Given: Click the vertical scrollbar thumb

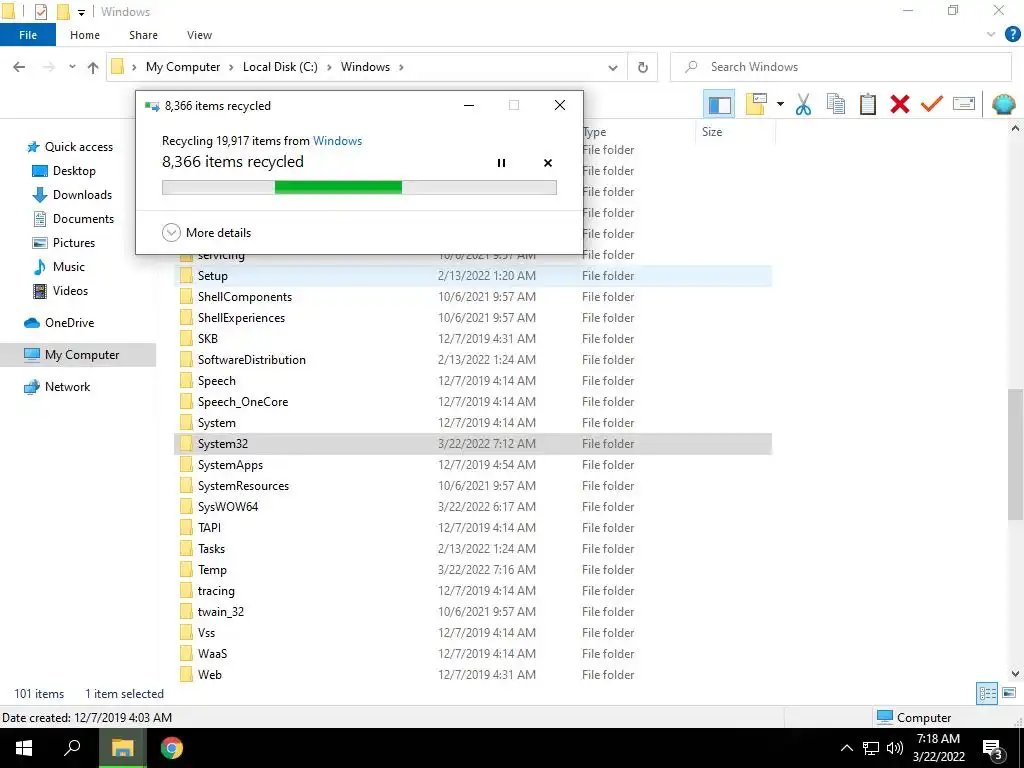Looking at the screenshot, I should pyautogui.click(x=1015, y=454).
